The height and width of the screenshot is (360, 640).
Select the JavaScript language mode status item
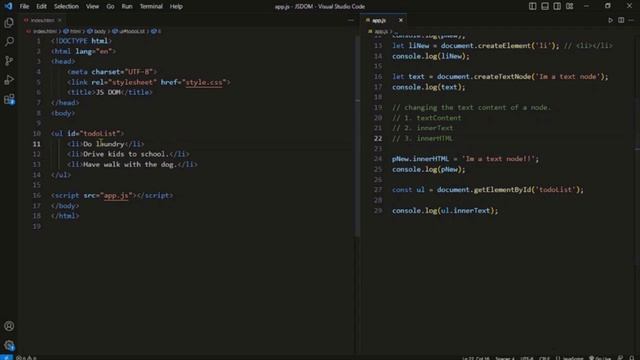(569, 358)
